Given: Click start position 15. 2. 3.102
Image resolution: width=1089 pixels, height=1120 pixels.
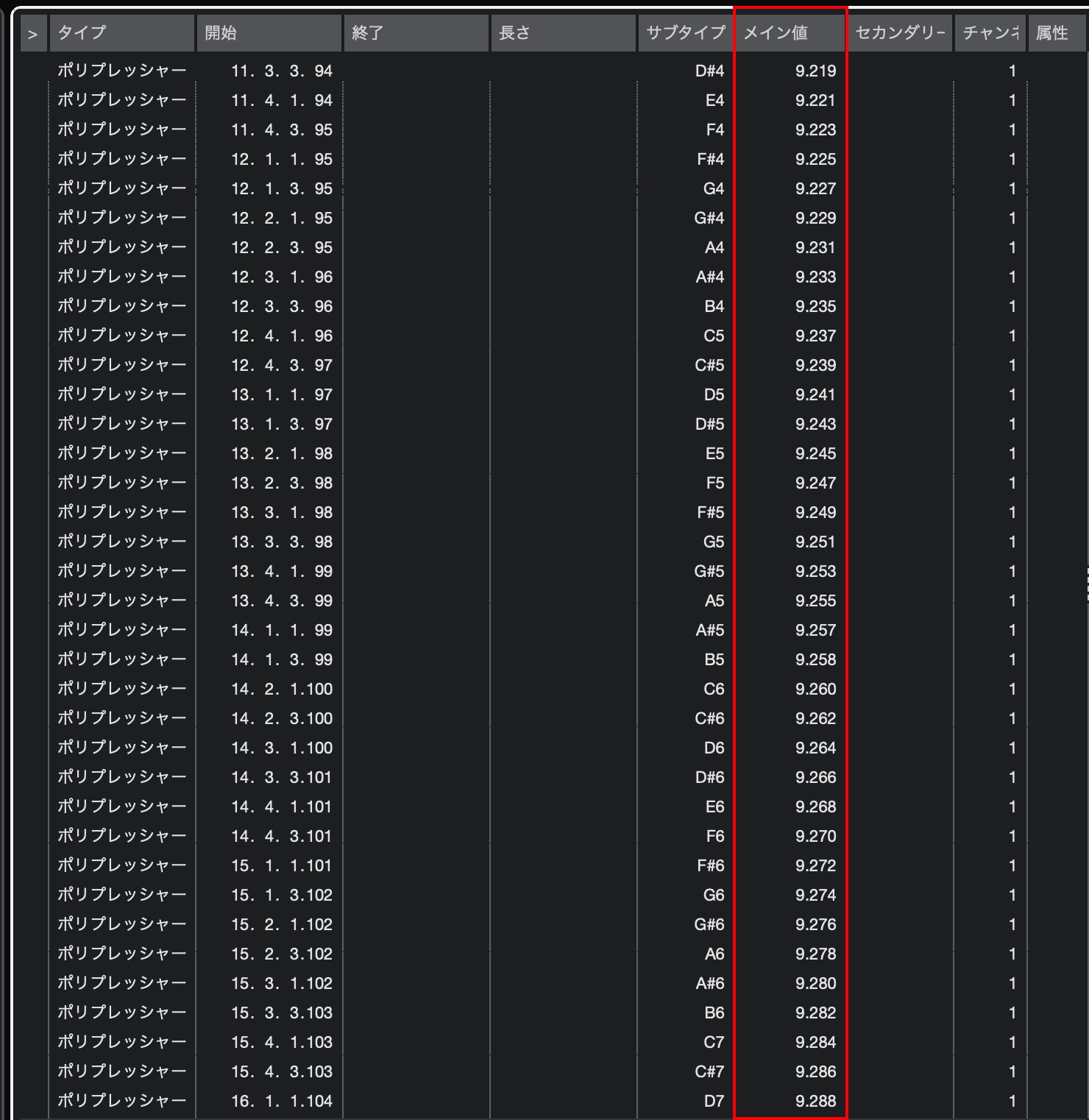Looking at the screenshot, I should click(282, 954).
